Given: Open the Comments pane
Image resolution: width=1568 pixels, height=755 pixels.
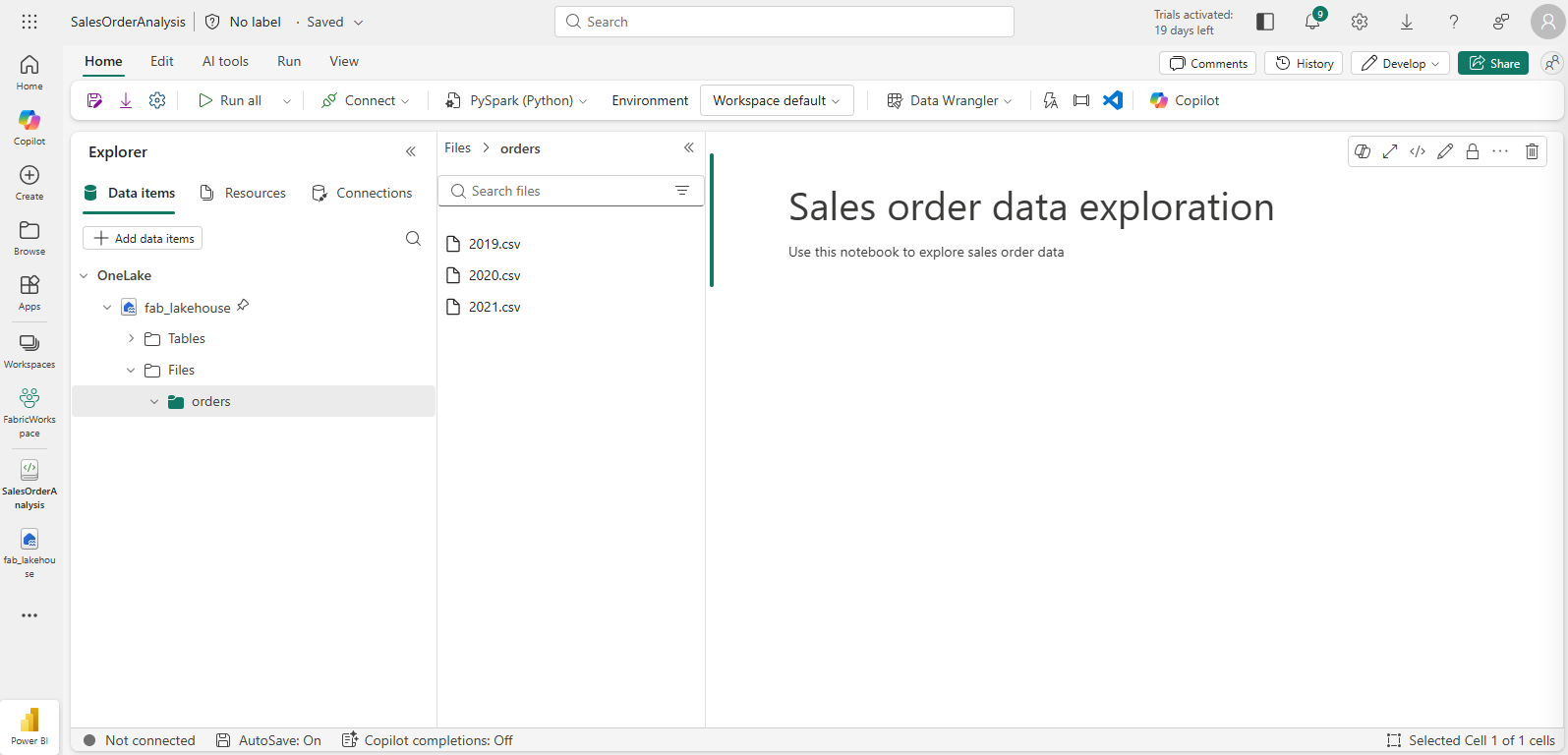Looking at the screenshot, I should [1208, 63].
